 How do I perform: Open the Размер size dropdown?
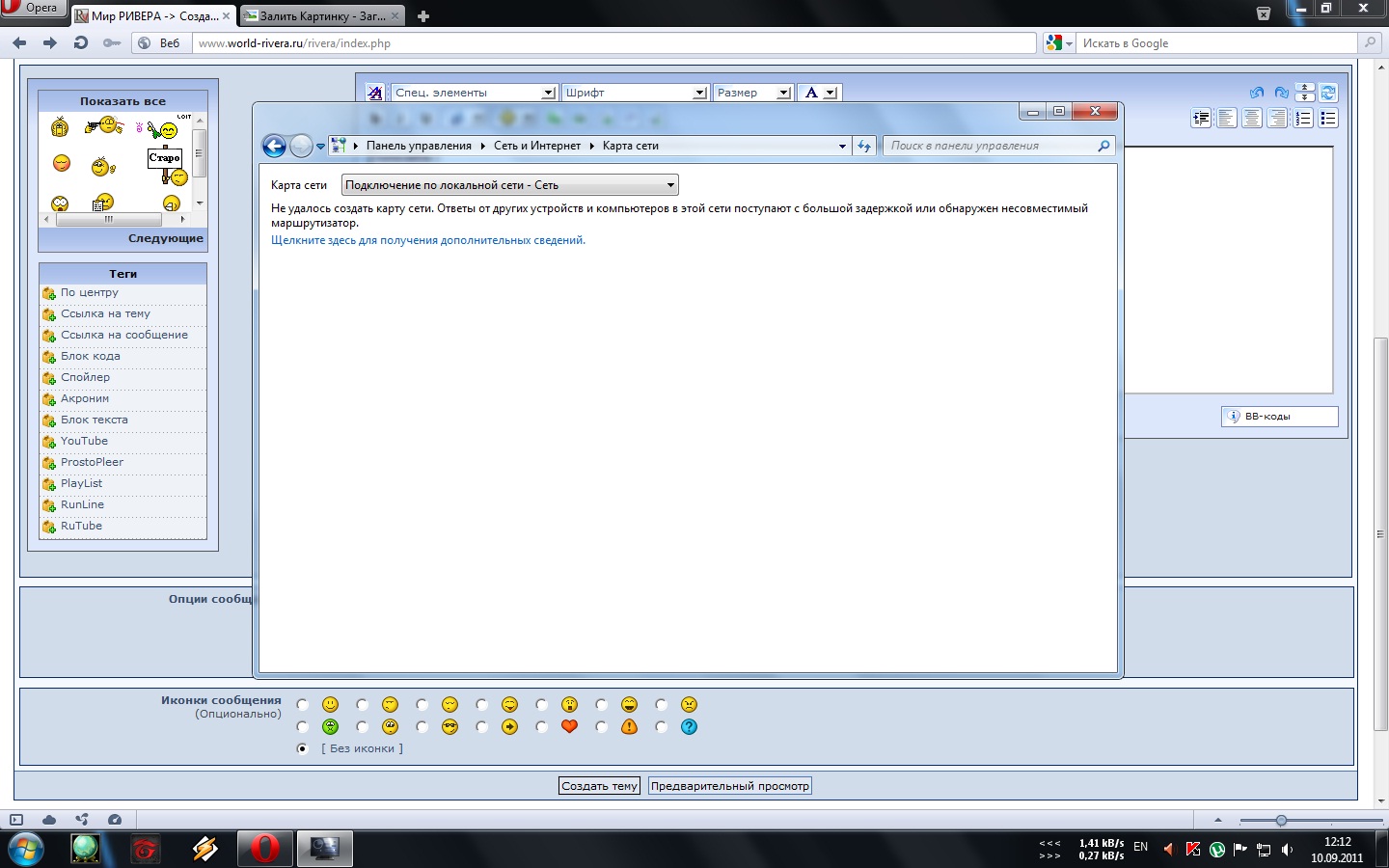pos(753,93)
